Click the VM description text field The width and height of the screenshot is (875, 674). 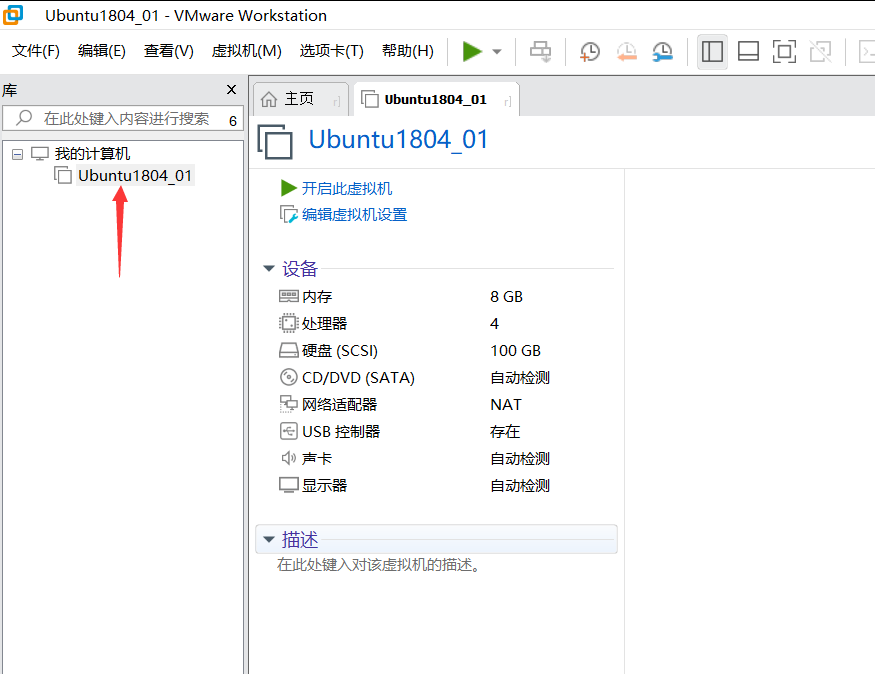pyautogui.click(x=378, y=565)
